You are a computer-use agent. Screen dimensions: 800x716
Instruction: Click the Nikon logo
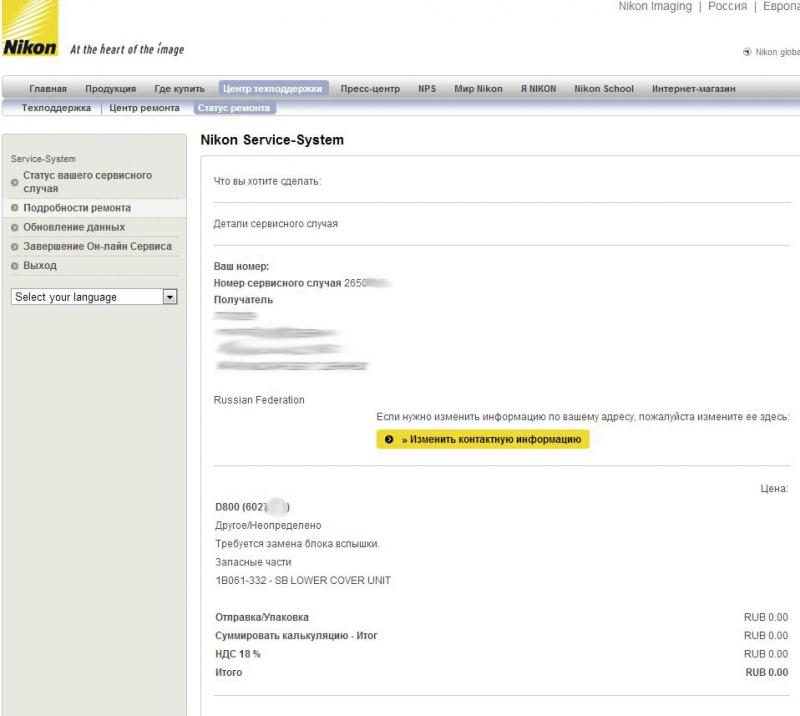point(30,28)
